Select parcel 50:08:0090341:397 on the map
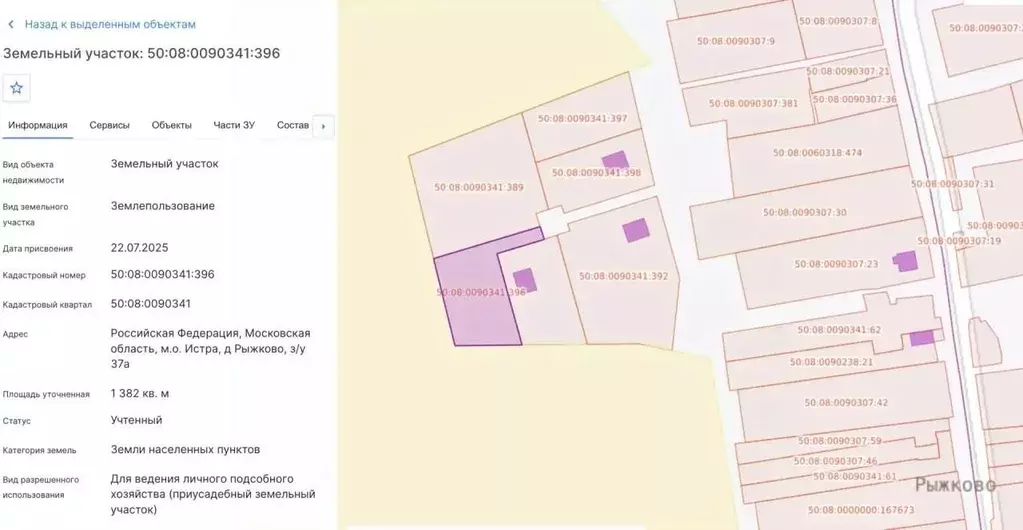Viewport: 1023px width, 530px height. tap(582, 118)
